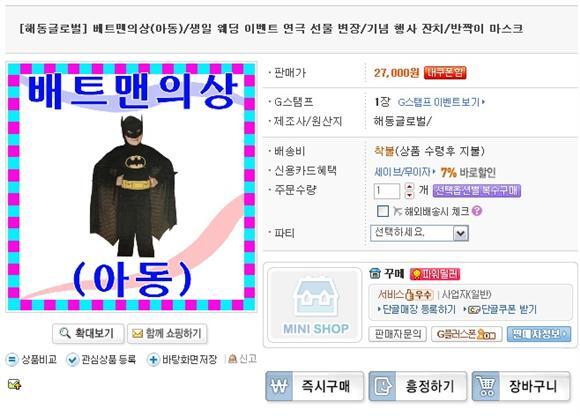Click the 바탕화면저장 plus icon
Screen dimensions: 580x416
click(x=153, y=359)
